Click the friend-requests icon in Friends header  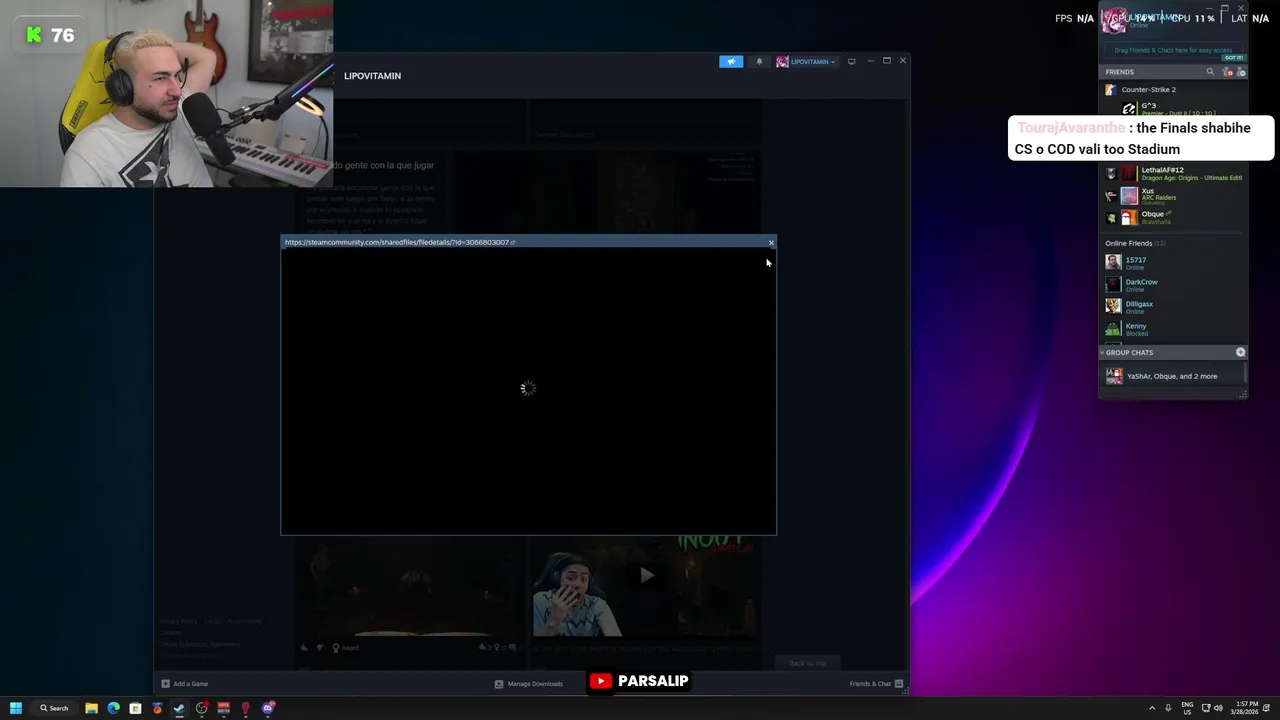[1229, 72]
